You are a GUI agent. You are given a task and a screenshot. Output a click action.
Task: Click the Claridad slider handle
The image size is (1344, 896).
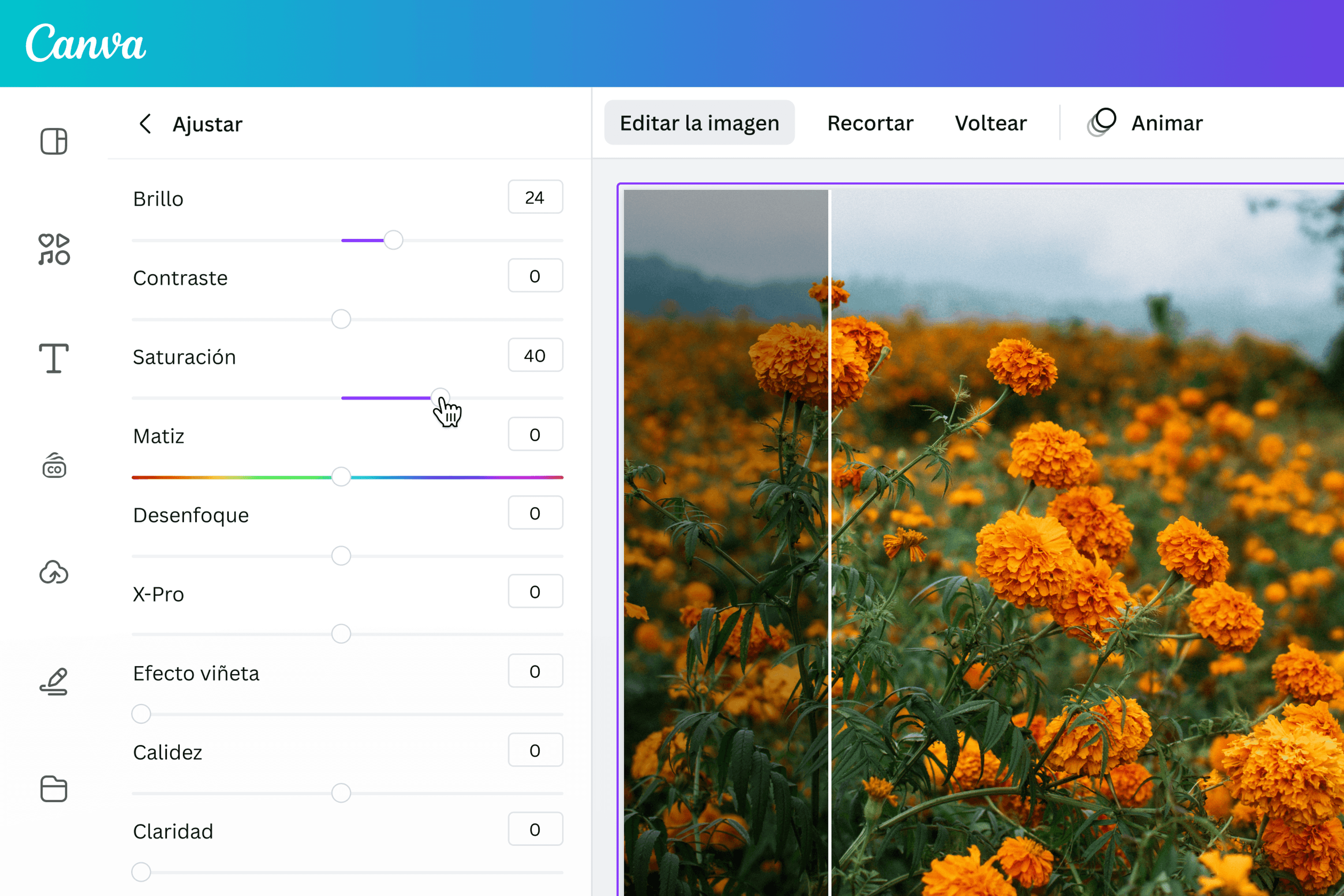click(x=141, y=872)
